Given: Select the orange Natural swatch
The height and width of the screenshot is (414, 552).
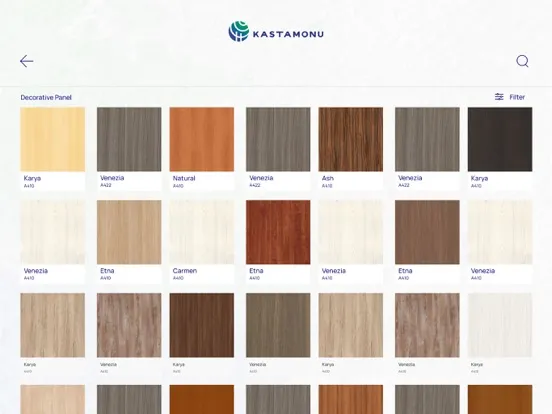Looking at the screenshot, I should 202,139.
